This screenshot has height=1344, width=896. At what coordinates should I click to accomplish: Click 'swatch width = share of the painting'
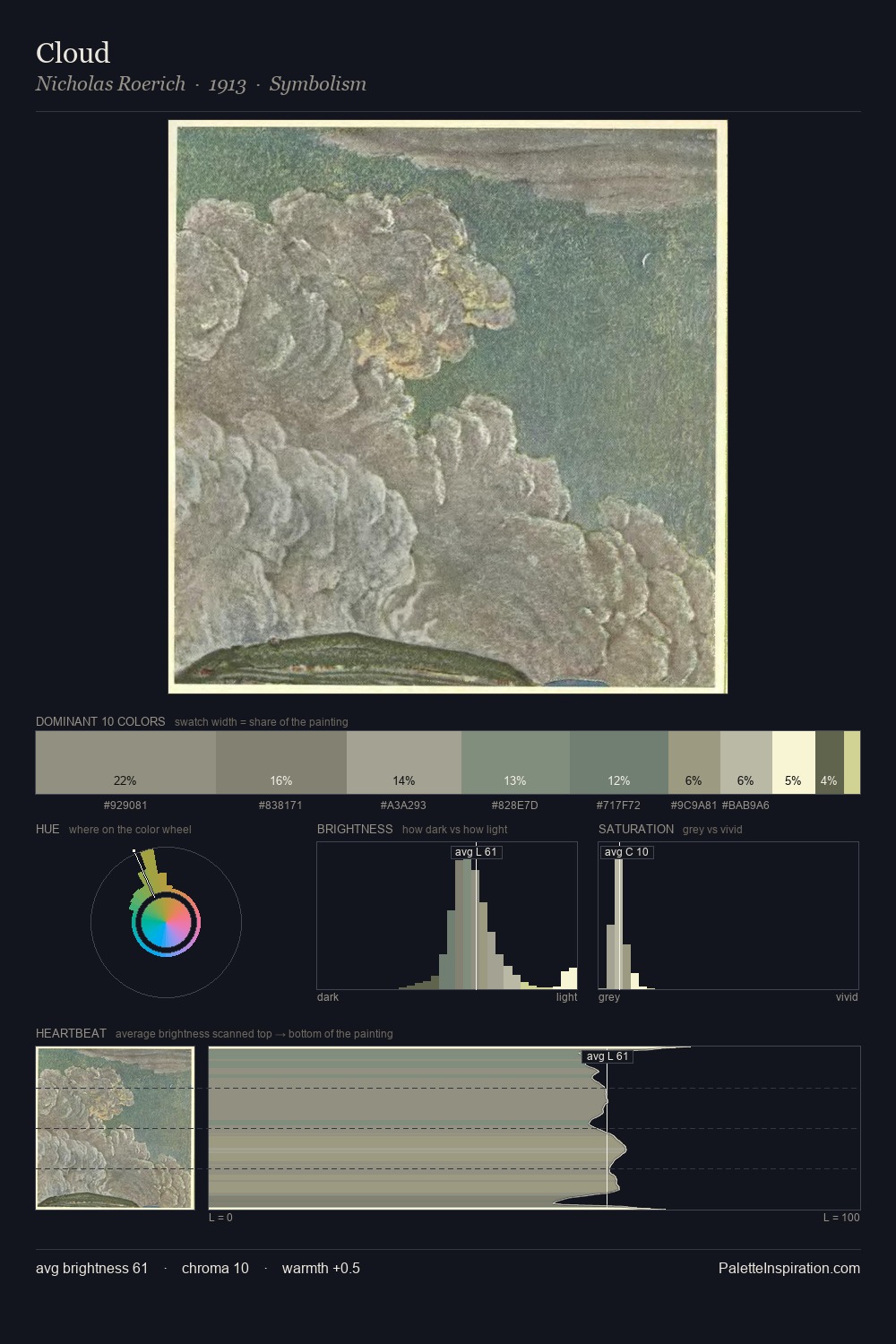coord(262,722)
